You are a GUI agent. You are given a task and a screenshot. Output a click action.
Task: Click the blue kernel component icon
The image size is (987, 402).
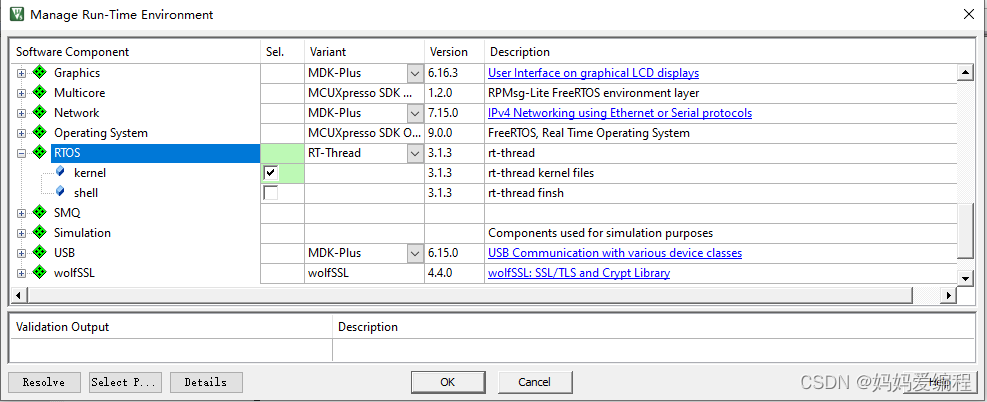point(60,172)
